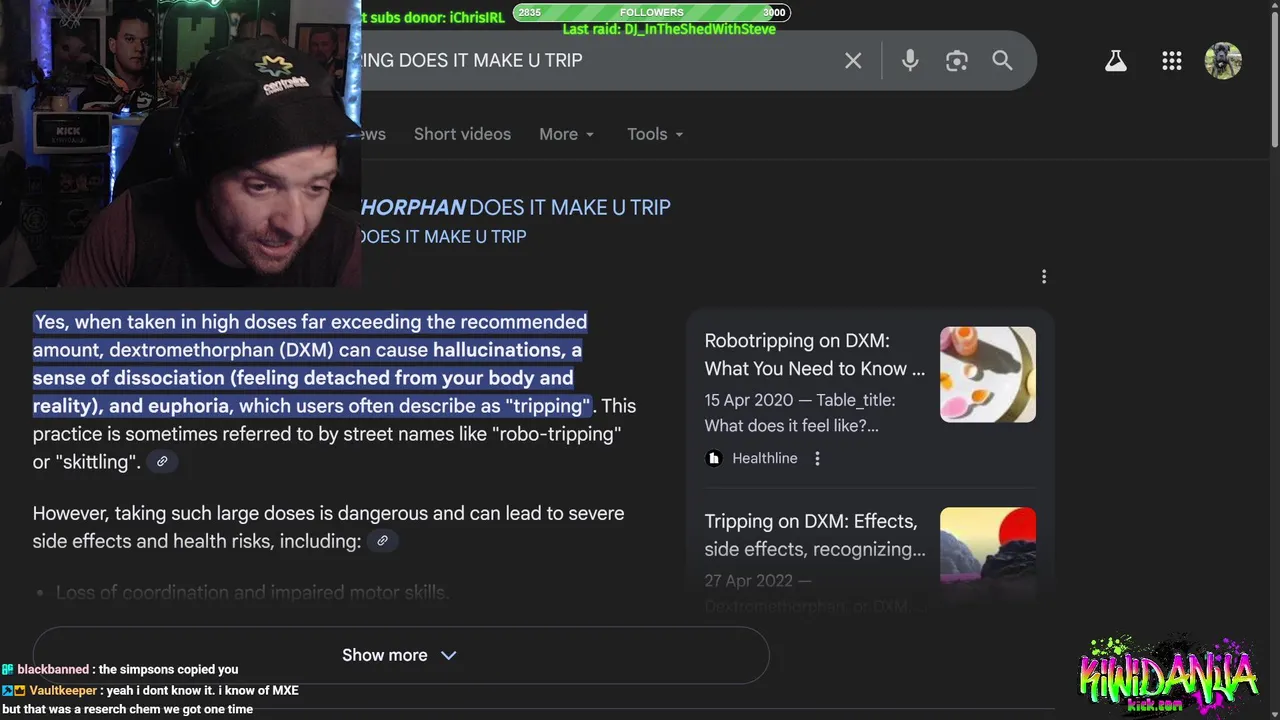
Task: Open Tripping on DXM thumbnail image
Action: [988, 547]
